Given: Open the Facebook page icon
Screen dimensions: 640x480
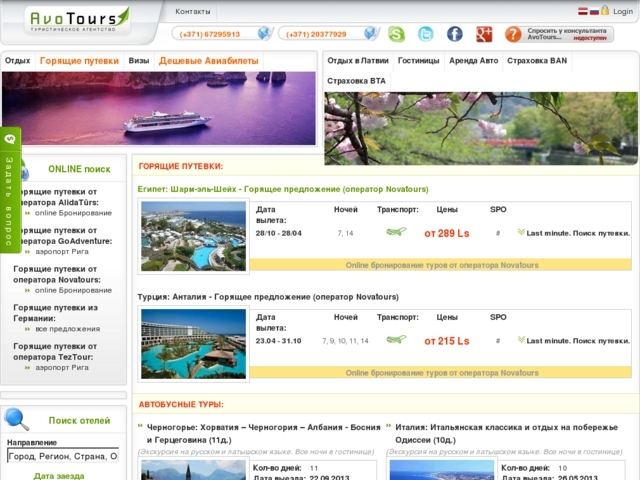Looking at the screenshot, I should click(x=455, y=34).
